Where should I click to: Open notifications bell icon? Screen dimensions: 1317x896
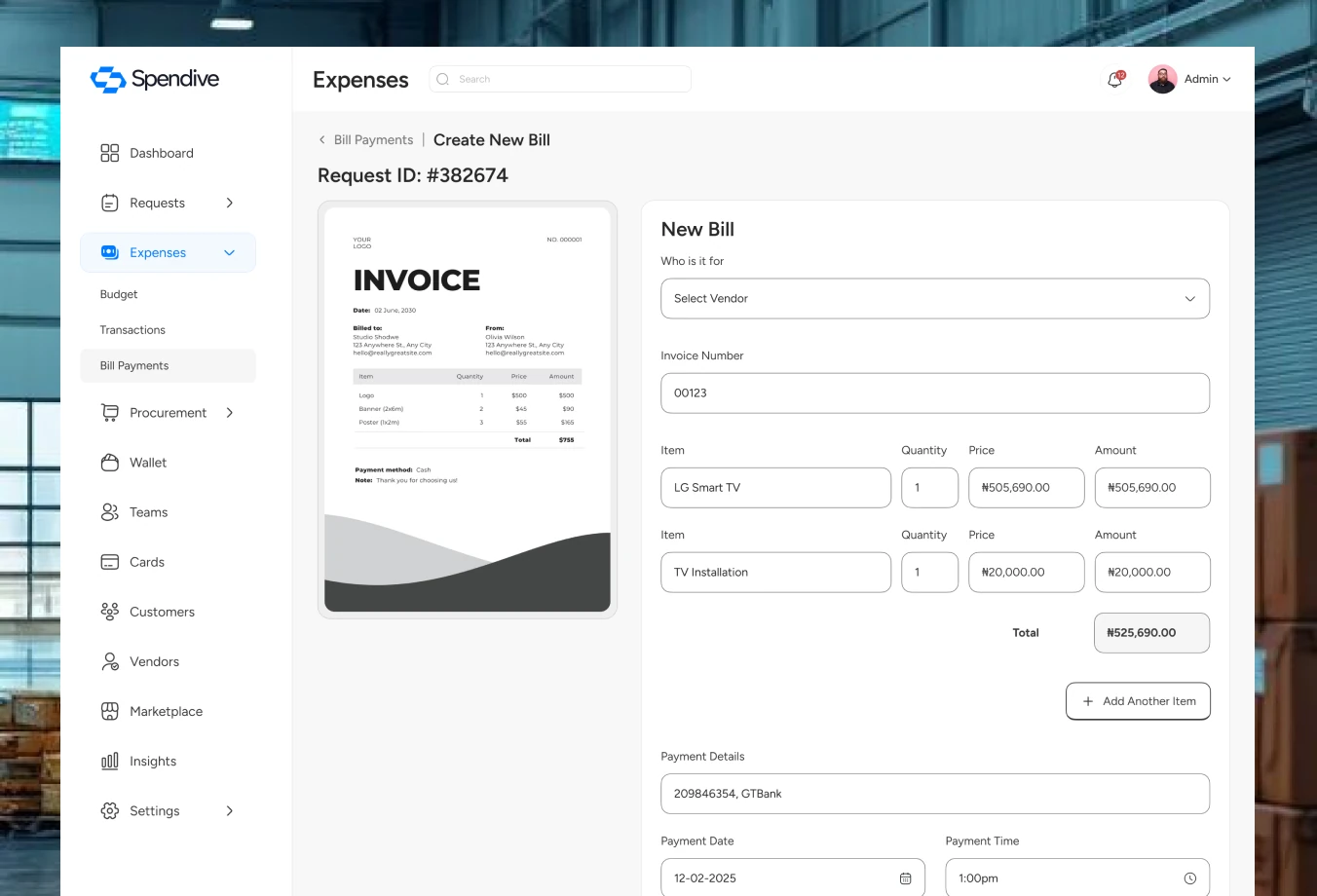pyautogui.click(x=1115, y=79)
